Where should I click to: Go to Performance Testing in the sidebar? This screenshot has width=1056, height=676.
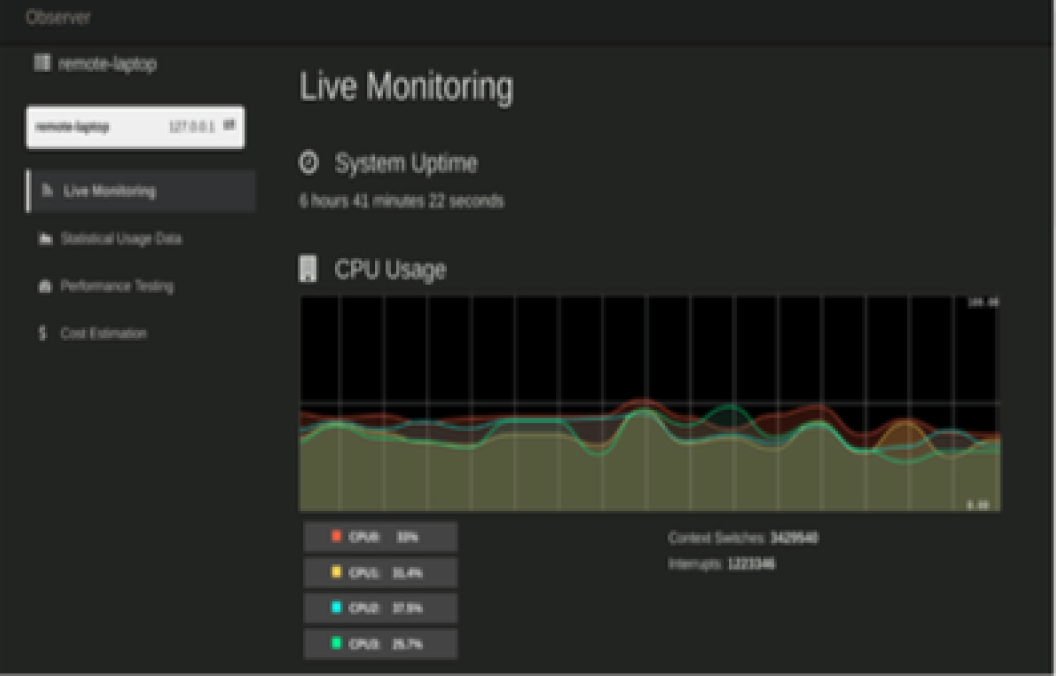[x=116, y=286]
